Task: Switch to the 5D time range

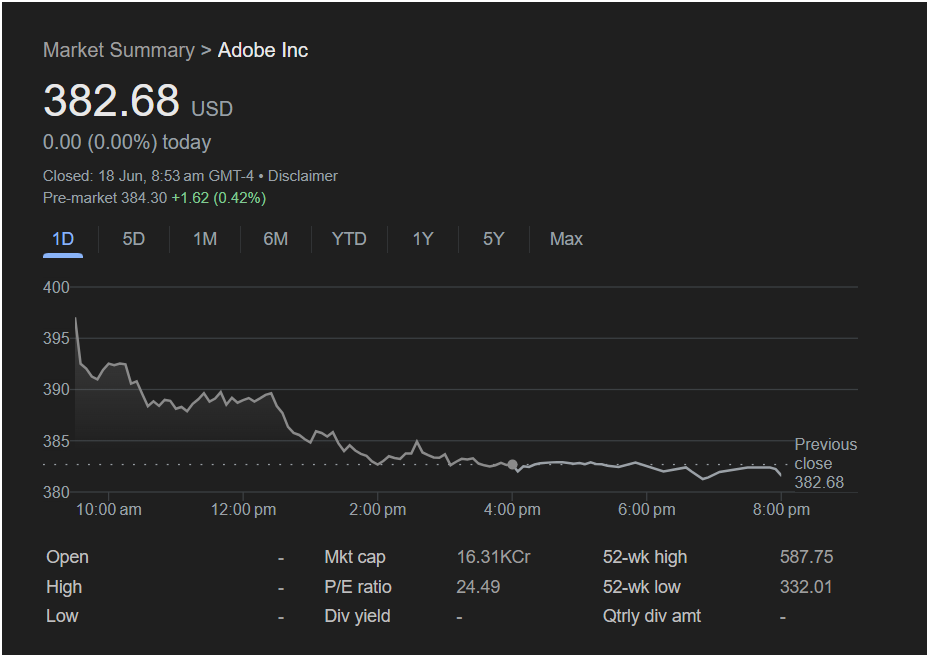Action: coord(133,239)
